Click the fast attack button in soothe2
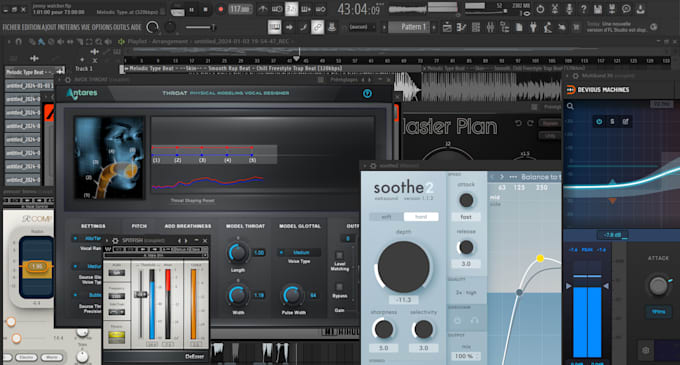680x365 pixels. coord(466,217)
